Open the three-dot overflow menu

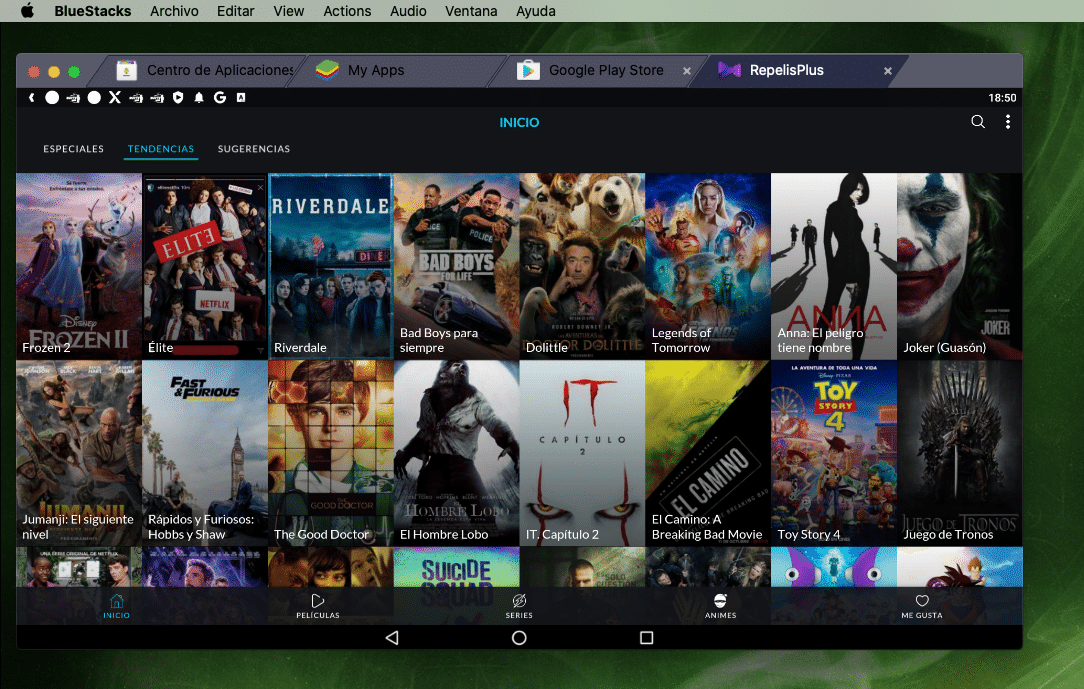[1008, 121]
